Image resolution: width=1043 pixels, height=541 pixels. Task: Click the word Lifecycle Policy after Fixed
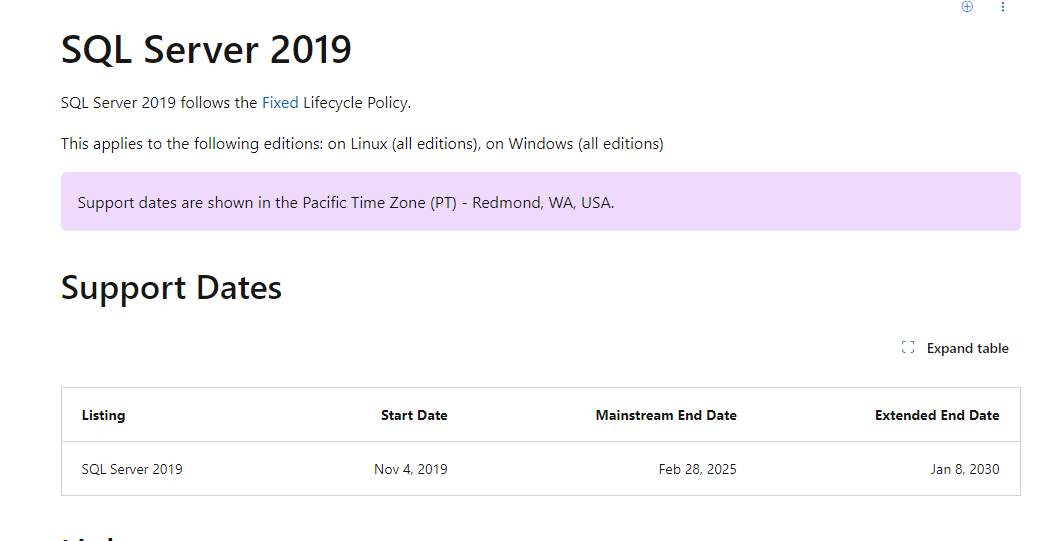pyautogui.click(x=356, y=102)
